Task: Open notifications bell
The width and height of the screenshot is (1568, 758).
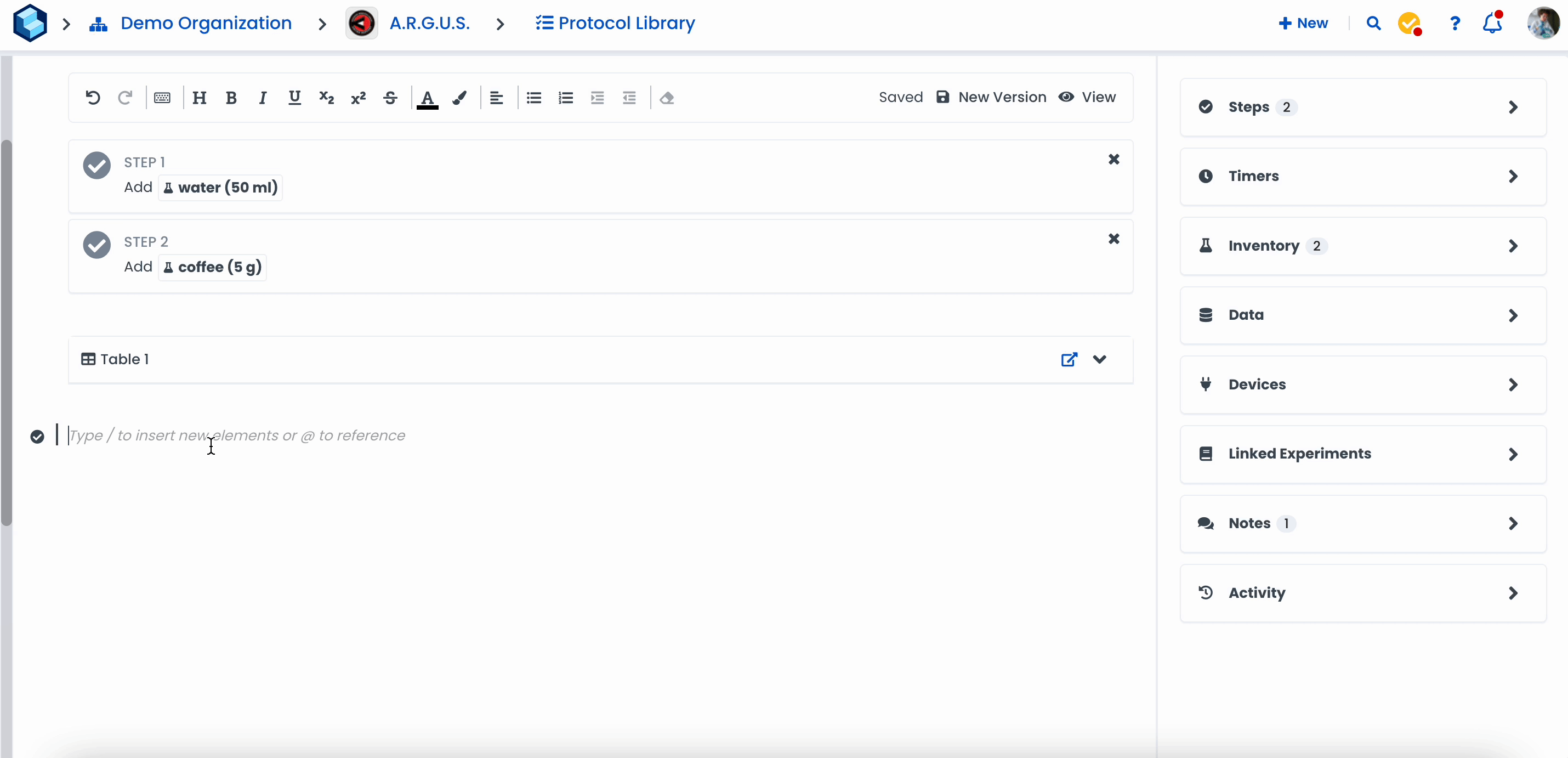Action: pyautogui.click(x=1492, y=23)
